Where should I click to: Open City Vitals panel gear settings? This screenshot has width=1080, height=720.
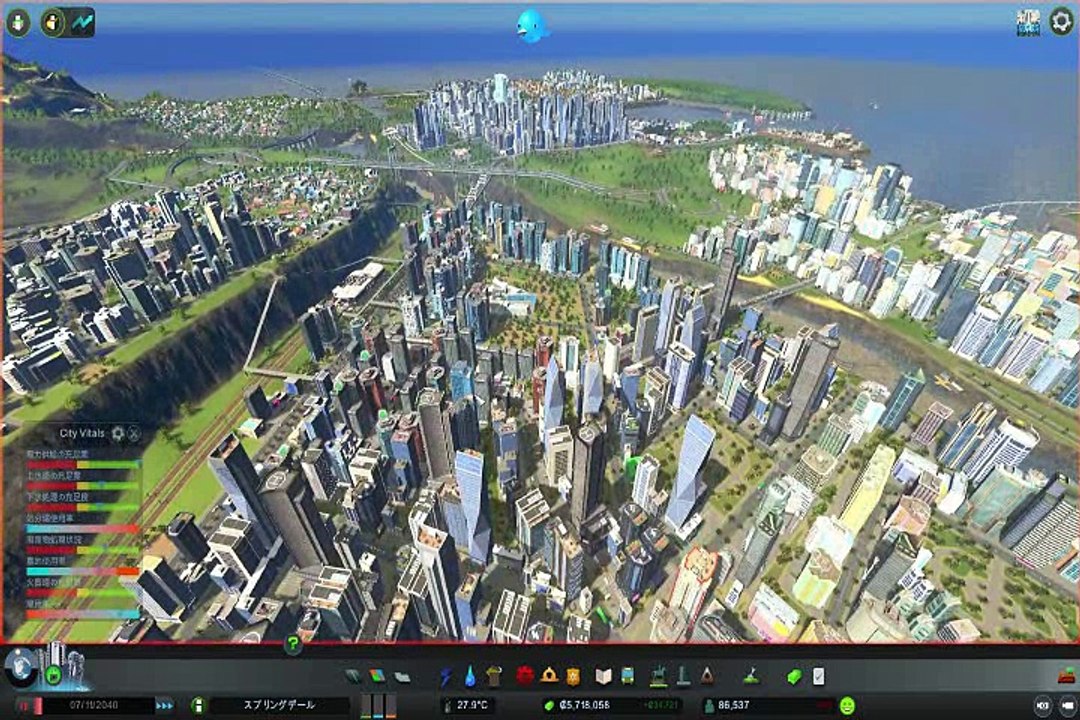click(x=118, y=433)
